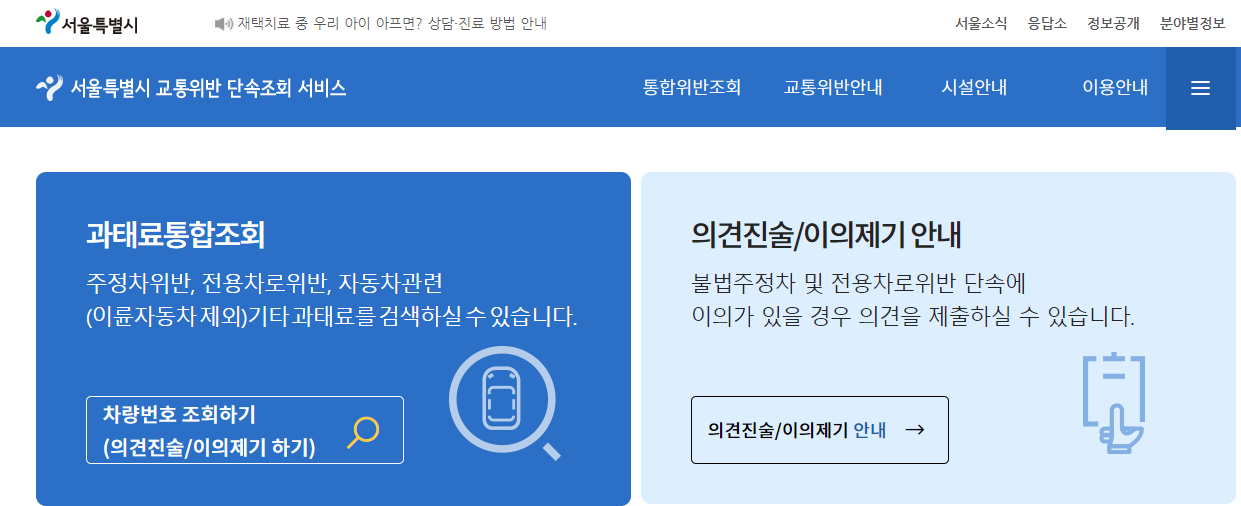
Task: Click the 차량번호 조회하기 button
Action: click(245, 430)
